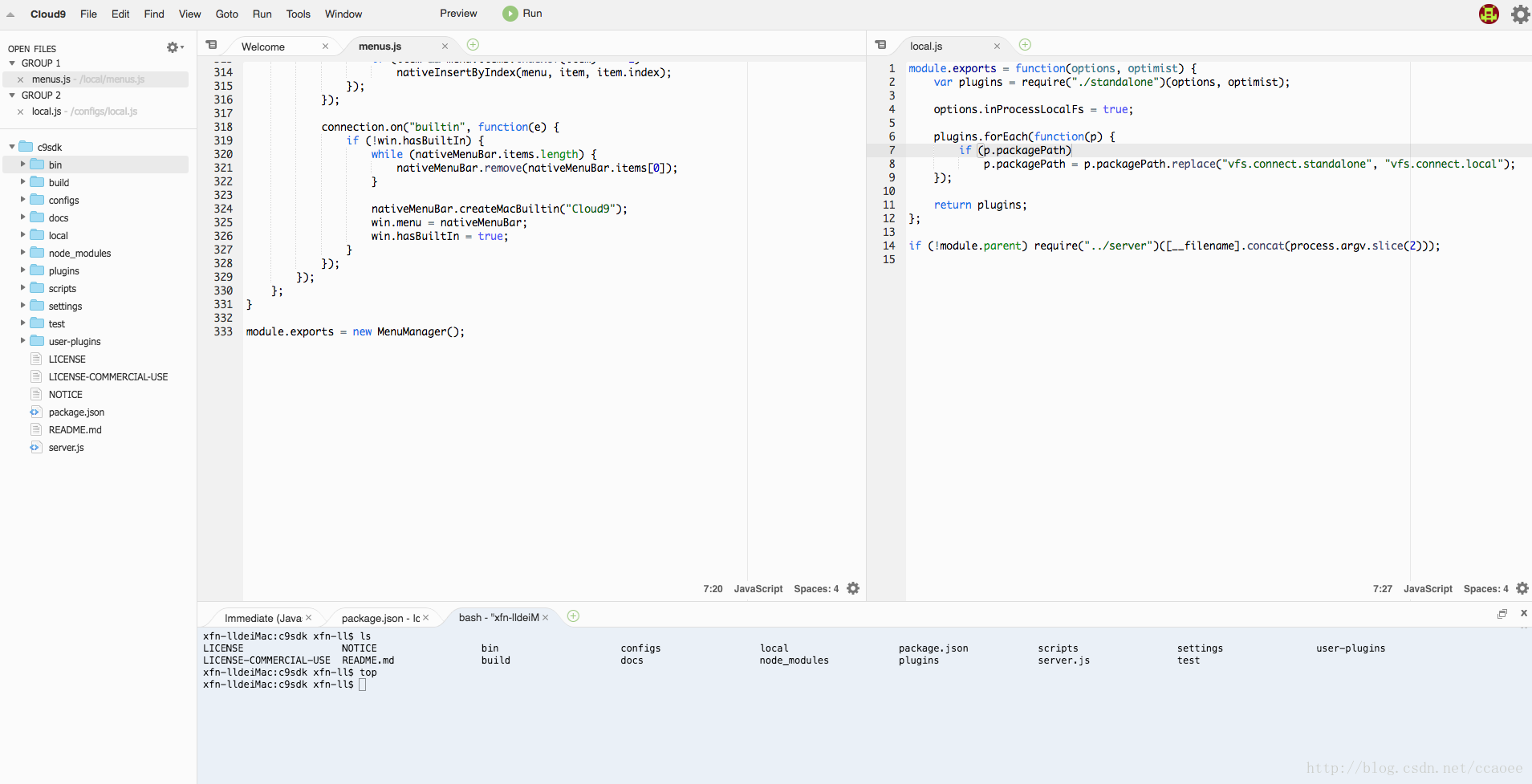The image size is (1532, 784).
Task: Switch to the Welcome tab
Action: point(263,47)
